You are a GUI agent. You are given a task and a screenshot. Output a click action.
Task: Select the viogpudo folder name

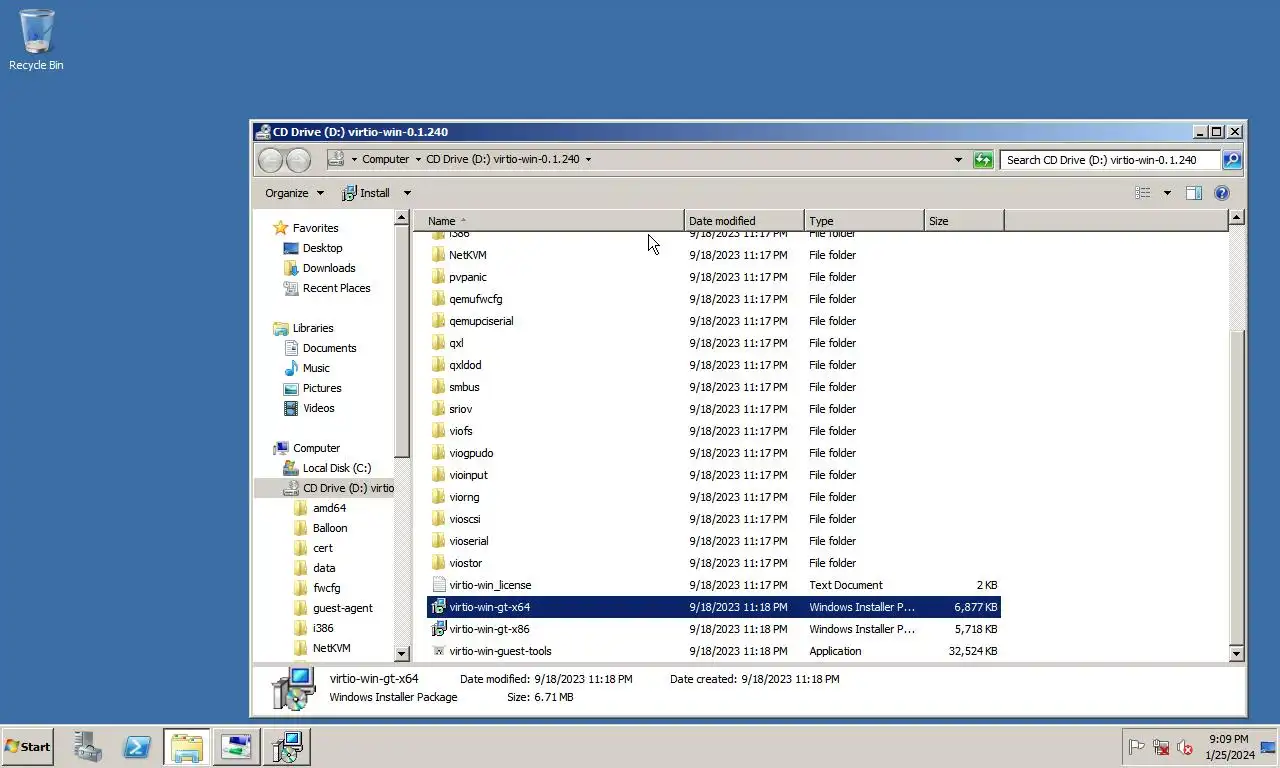click(471, 453)
